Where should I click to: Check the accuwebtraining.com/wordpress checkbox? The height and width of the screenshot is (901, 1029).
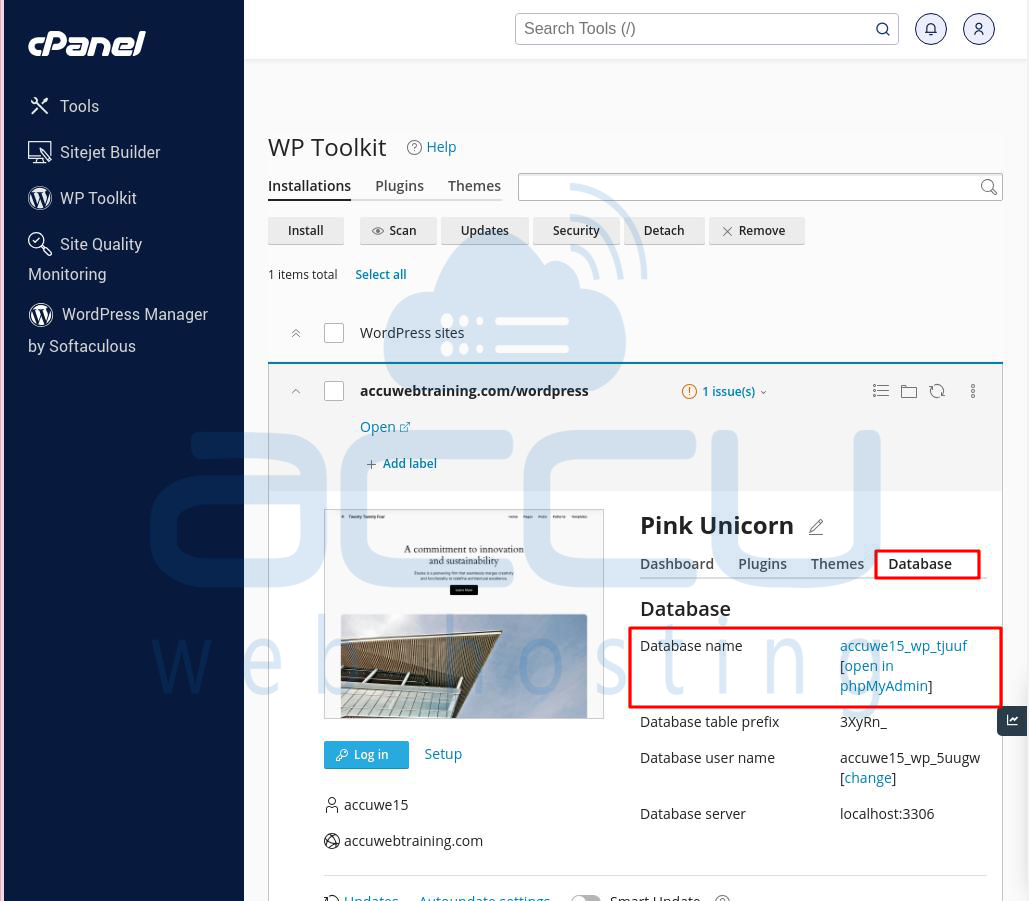[334, 391]
